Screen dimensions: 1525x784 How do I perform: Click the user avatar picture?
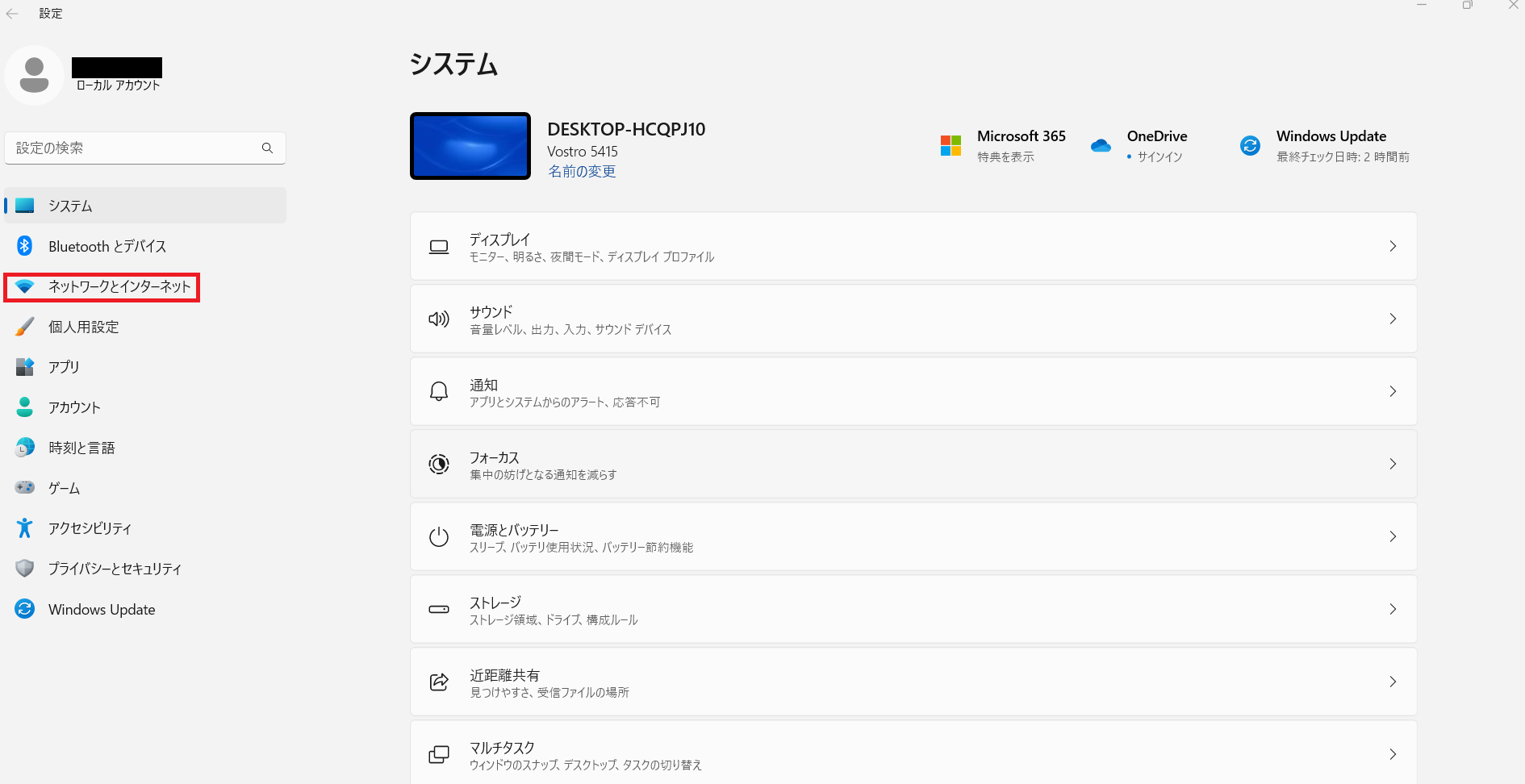tap(34, 75)
